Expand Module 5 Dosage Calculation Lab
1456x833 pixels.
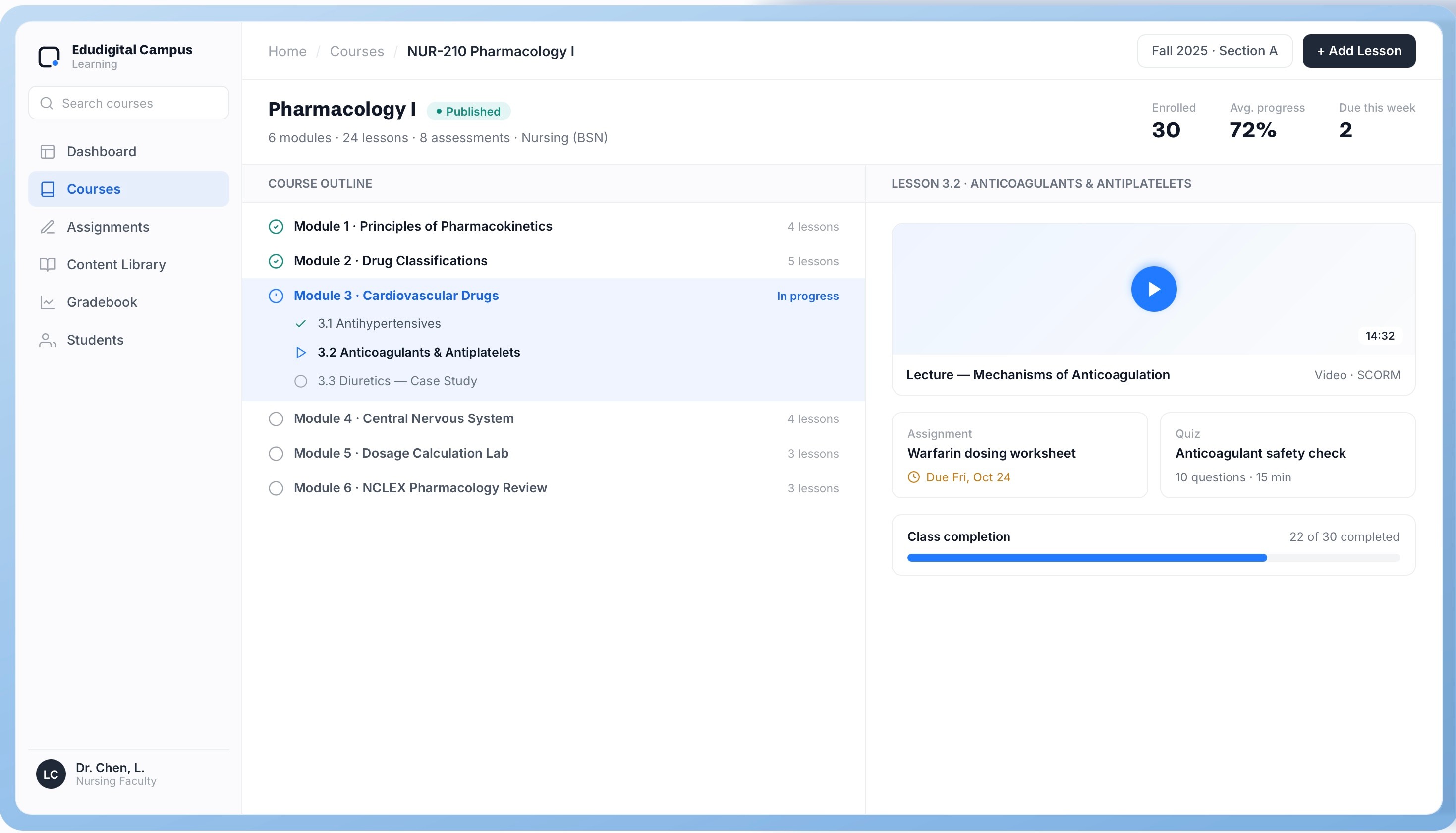pos(554,454)
